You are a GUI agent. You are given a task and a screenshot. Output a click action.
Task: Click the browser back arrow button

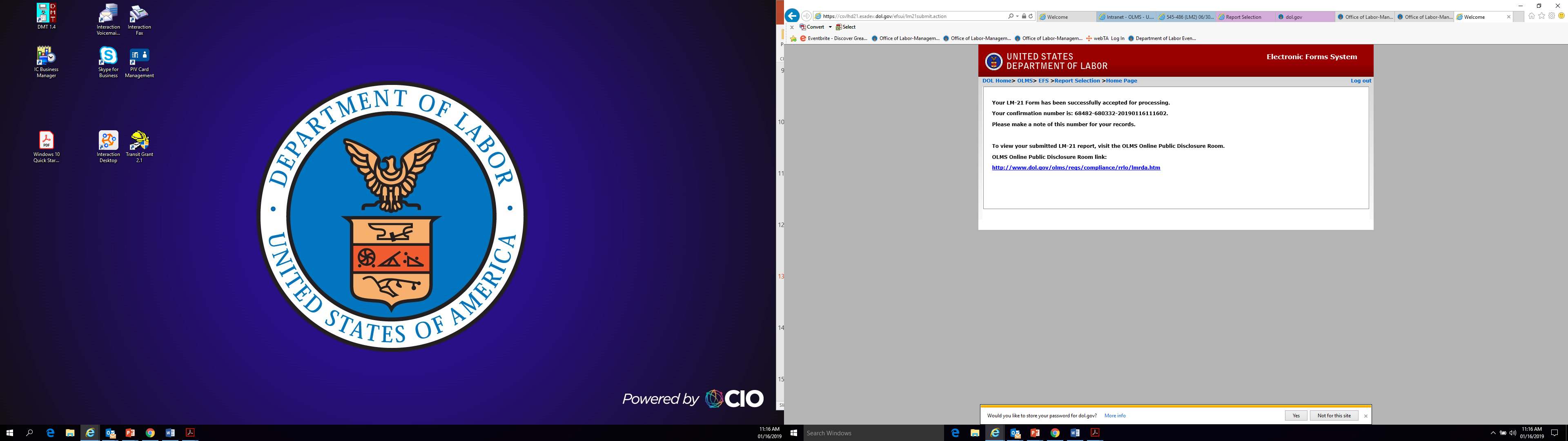[x=792, y=16]
